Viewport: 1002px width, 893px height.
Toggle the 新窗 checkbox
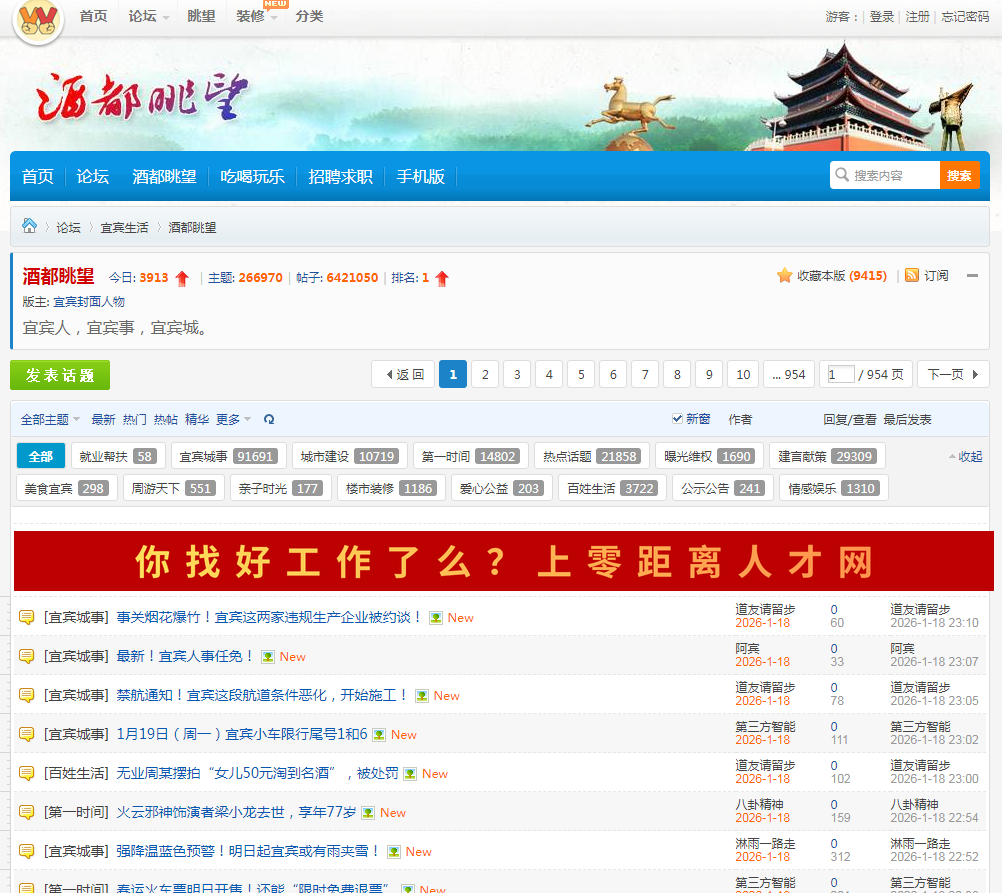(678, 419)
